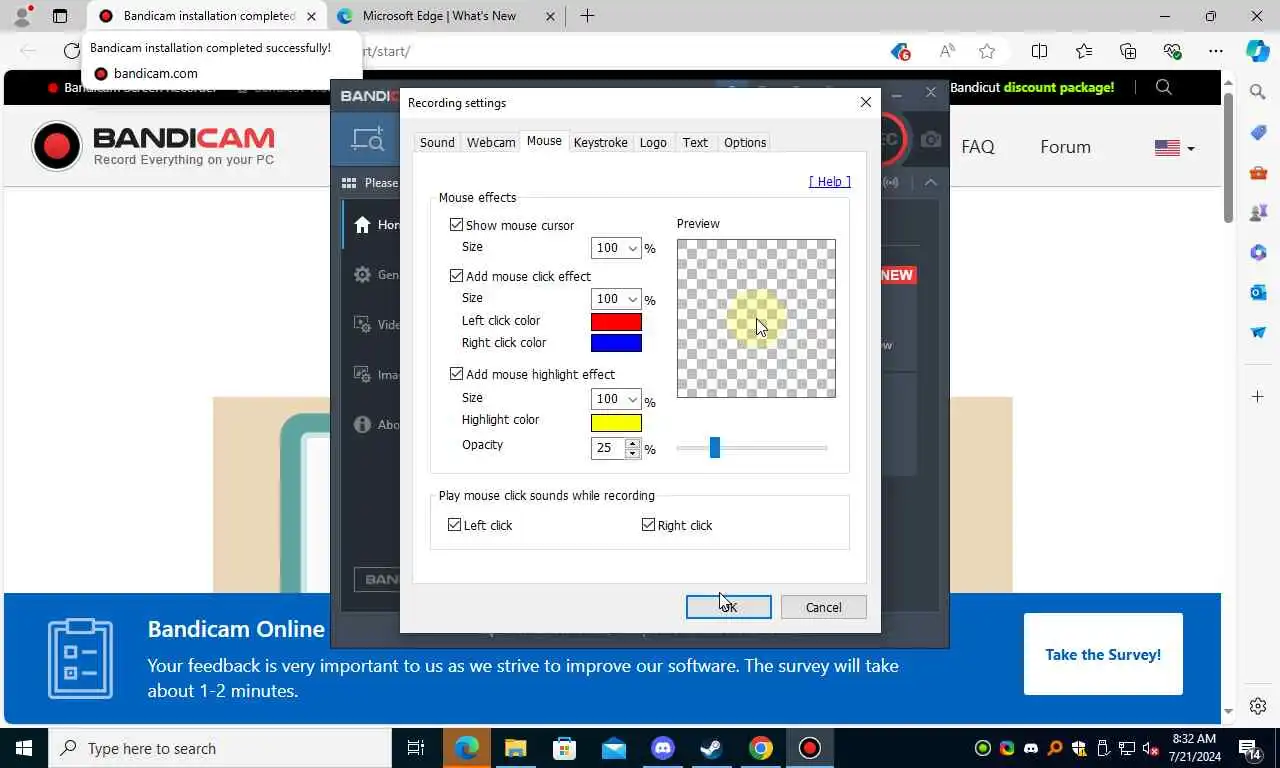Click the General gear icon in Bandicam sidebar
Screen dimensions: 1280x768
362,274
